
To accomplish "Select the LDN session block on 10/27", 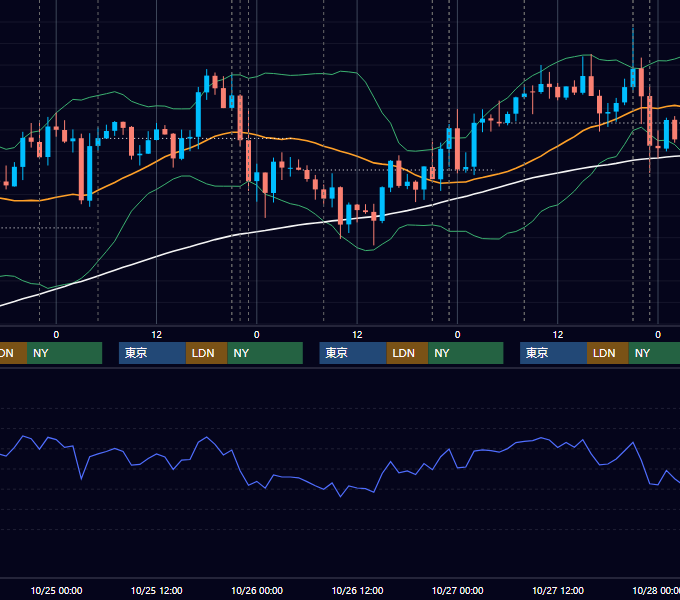I will [608, 353].
